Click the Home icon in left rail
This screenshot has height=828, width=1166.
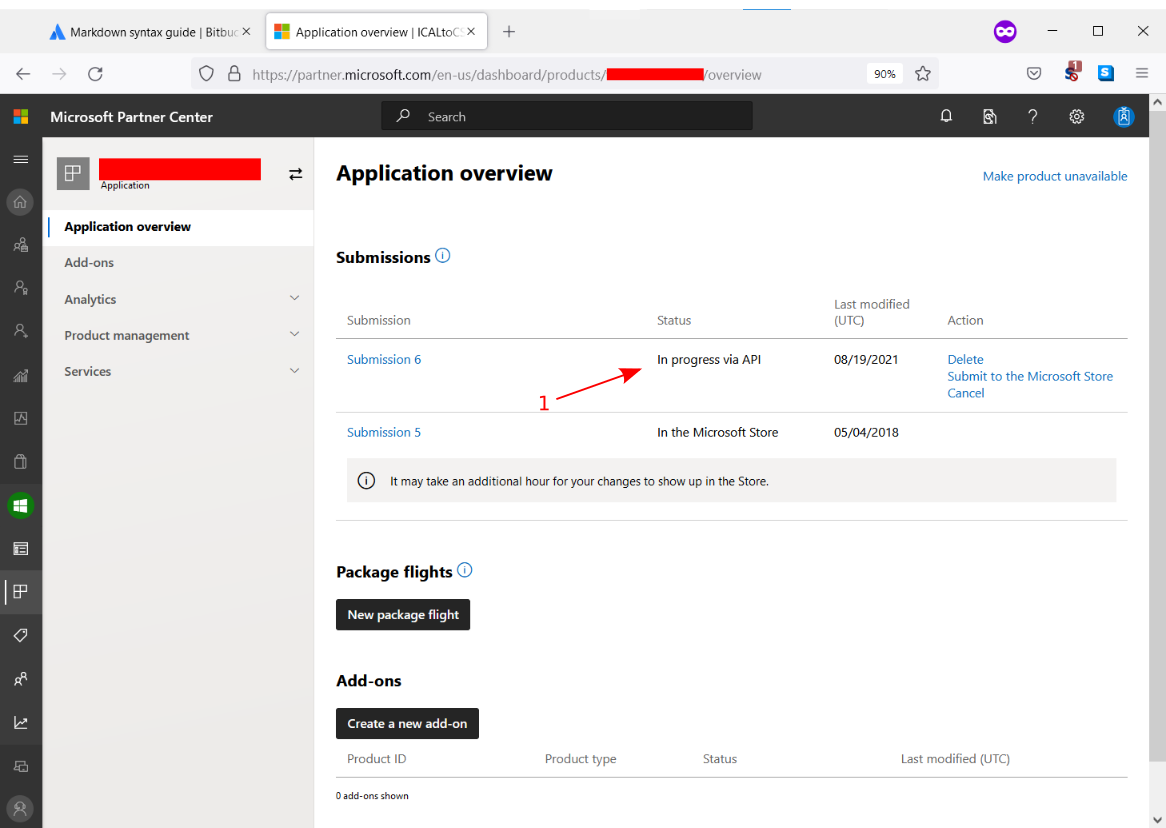[x=20, y=203]
